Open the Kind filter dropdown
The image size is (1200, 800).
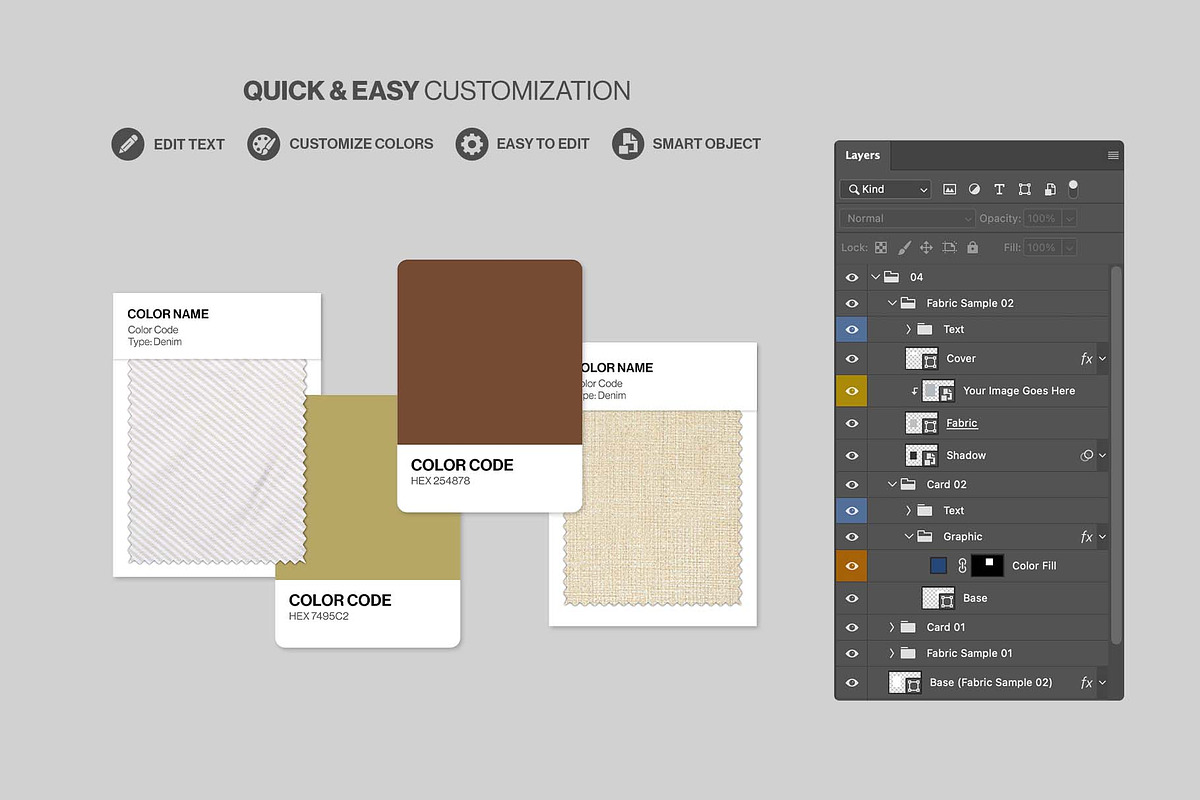[886, 189]
